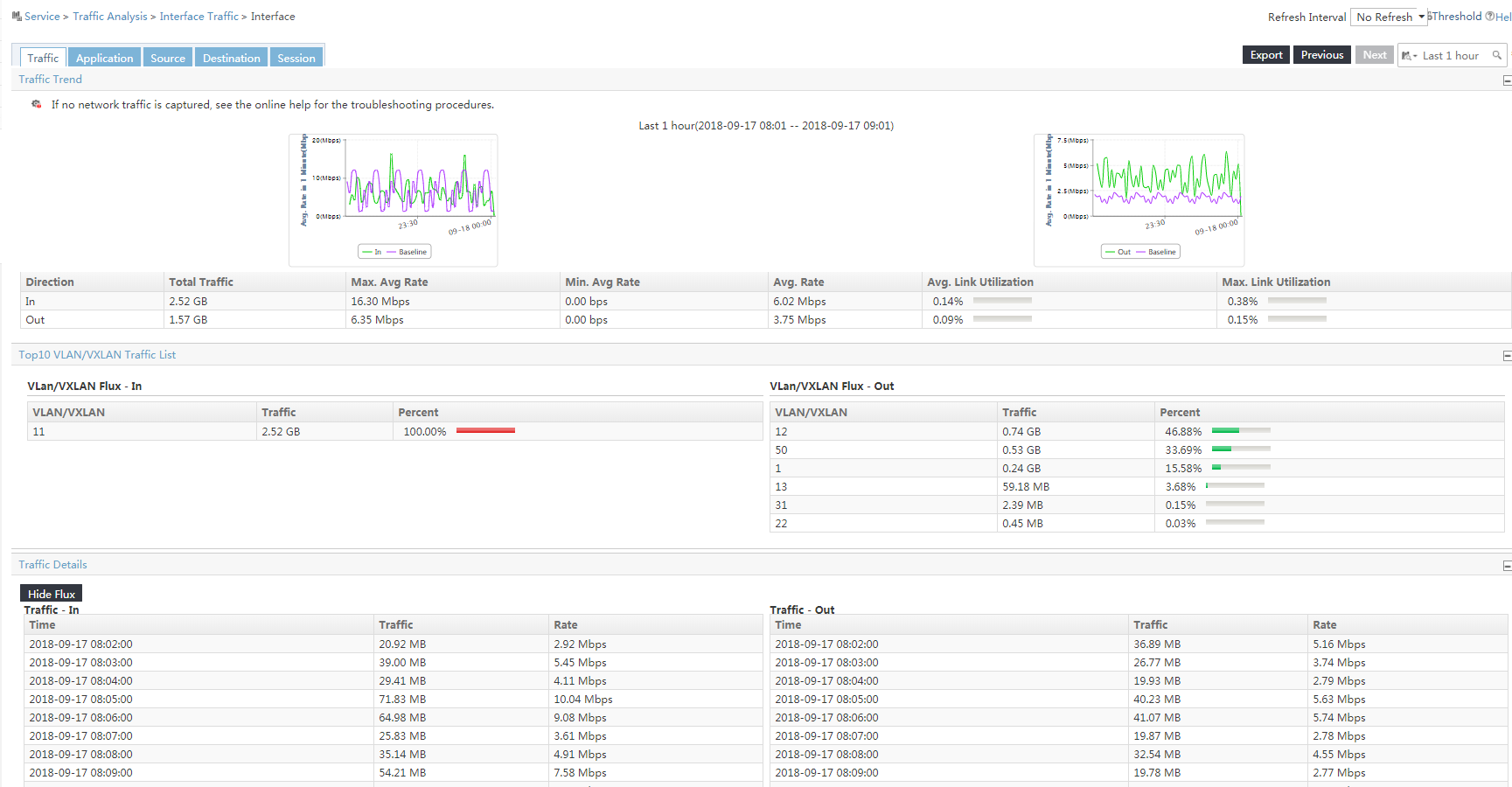Select the Traffic tab
The height and width of the screenshot is (787, 1512).
43,58
